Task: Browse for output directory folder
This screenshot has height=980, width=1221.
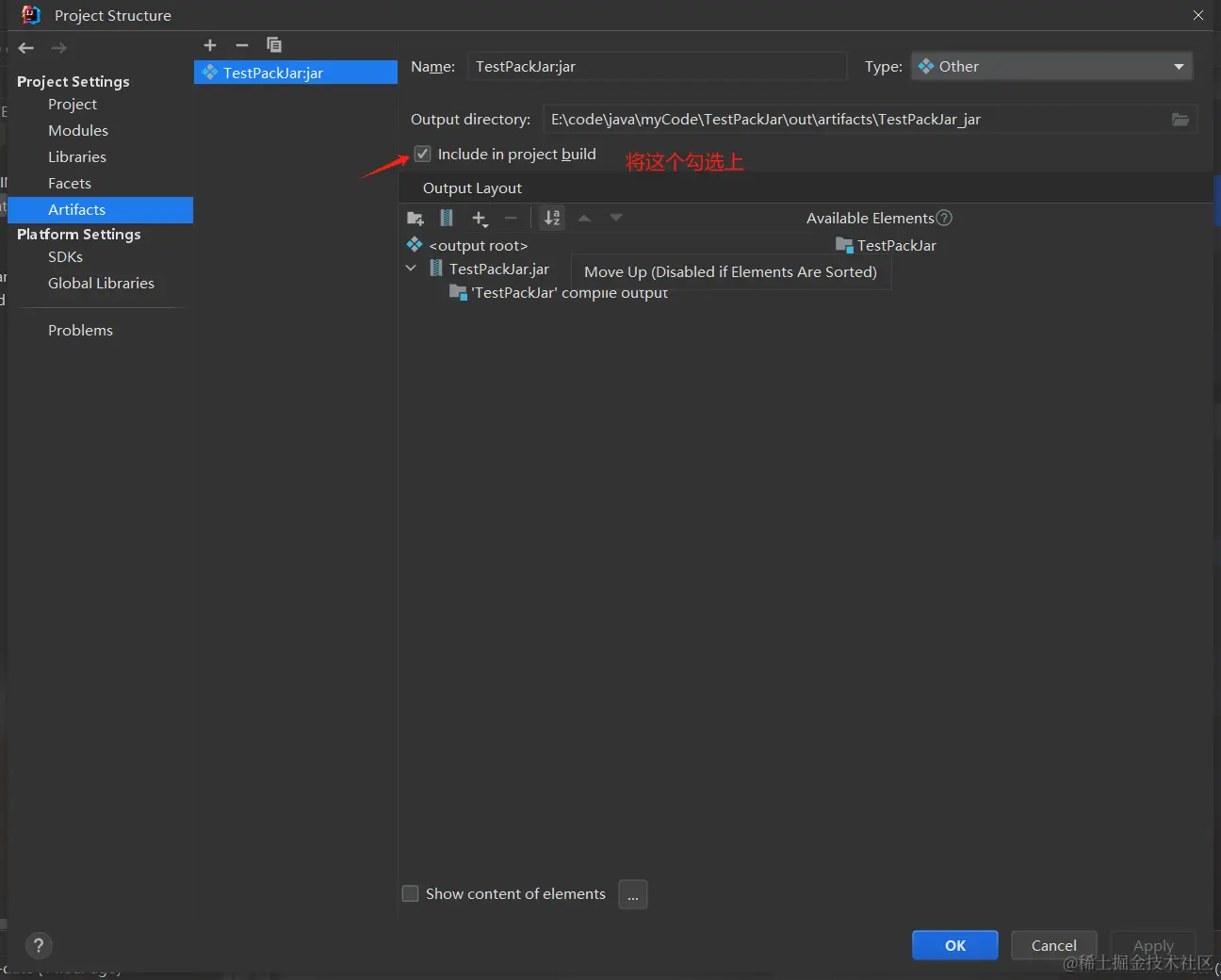Action: [1180, 120]
